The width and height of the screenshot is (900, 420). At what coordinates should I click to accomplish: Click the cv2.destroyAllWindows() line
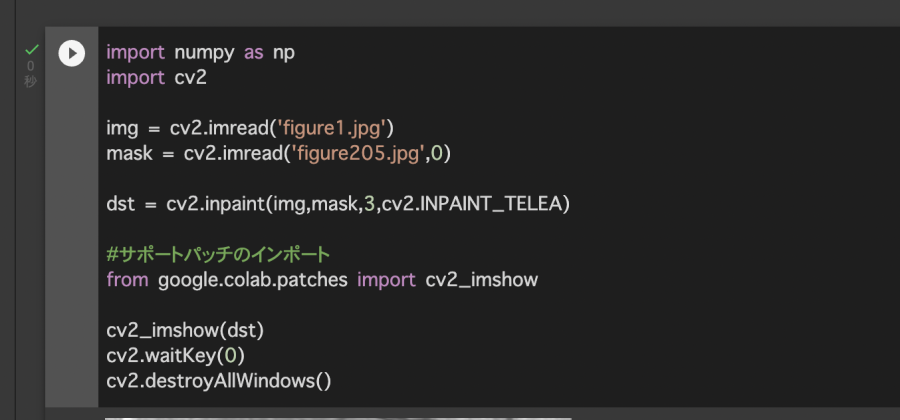218,380
